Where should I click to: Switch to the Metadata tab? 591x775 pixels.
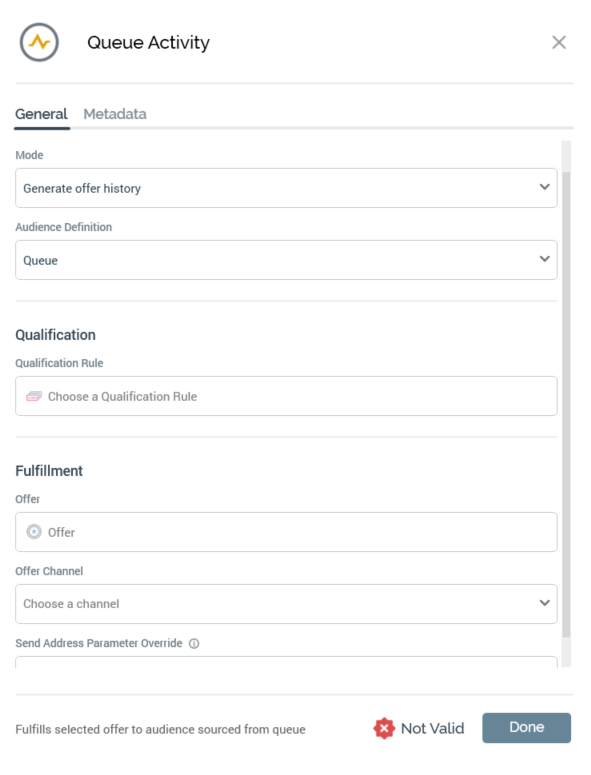click(x=115, y=114)
